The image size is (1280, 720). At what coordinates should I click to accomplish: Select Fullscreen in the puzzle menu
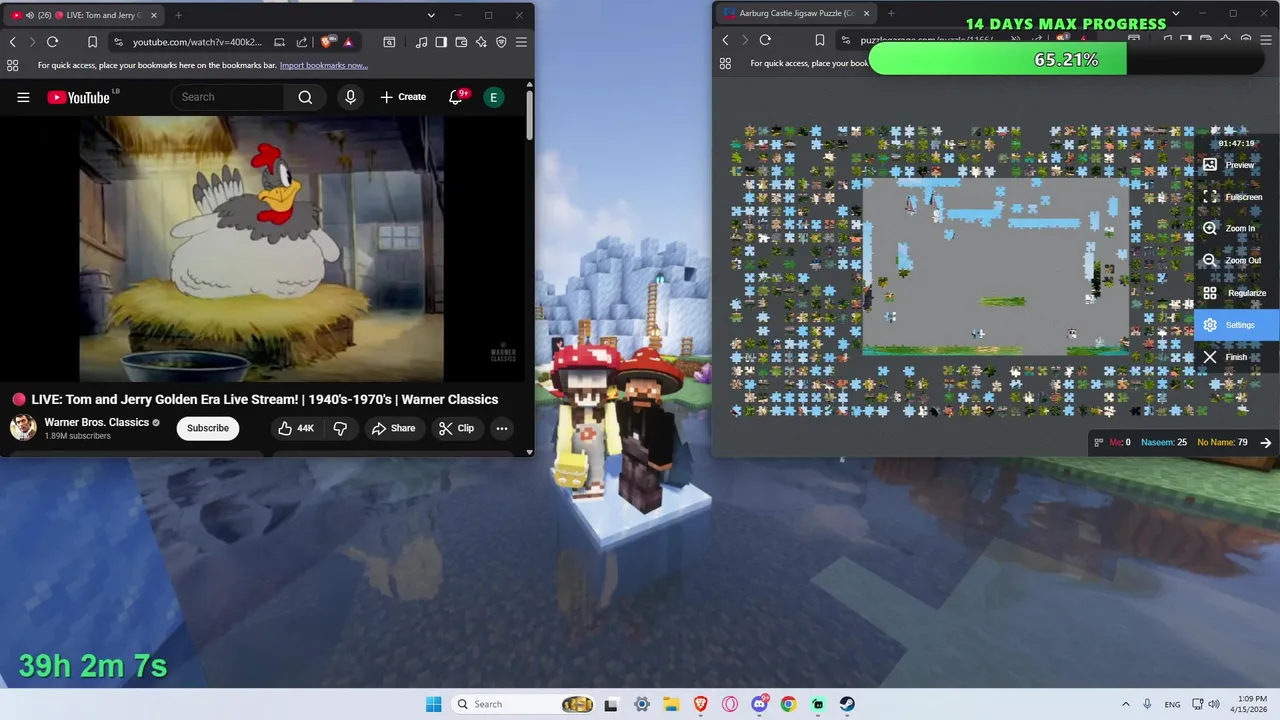[x=1238, y=197]
